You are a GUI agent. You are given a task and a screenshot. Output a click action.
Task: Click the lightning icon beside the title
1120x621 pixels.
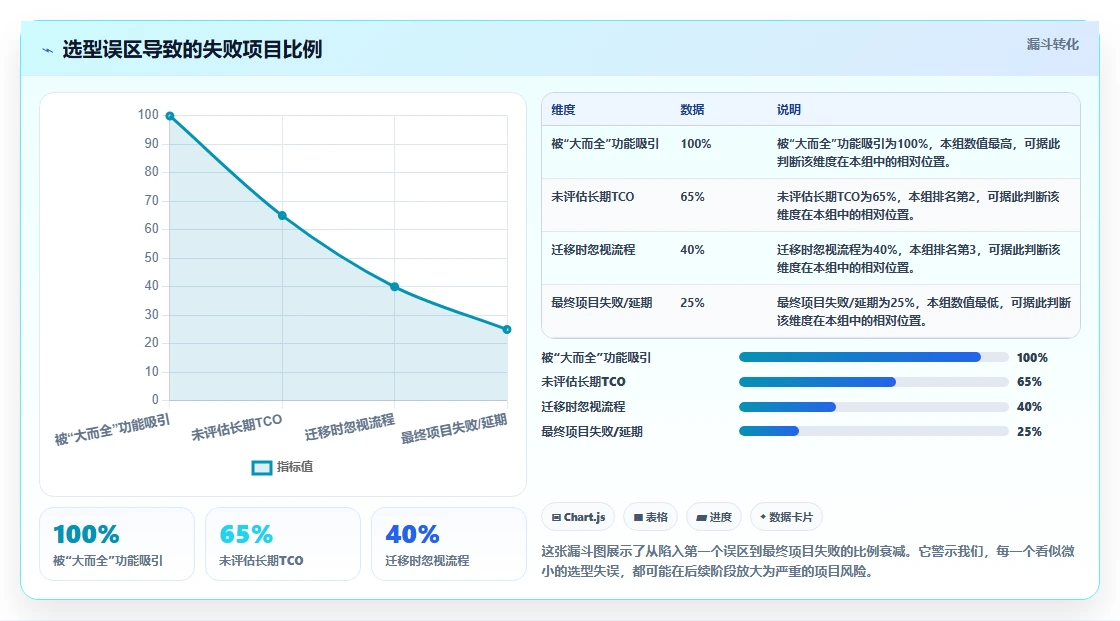48,50
